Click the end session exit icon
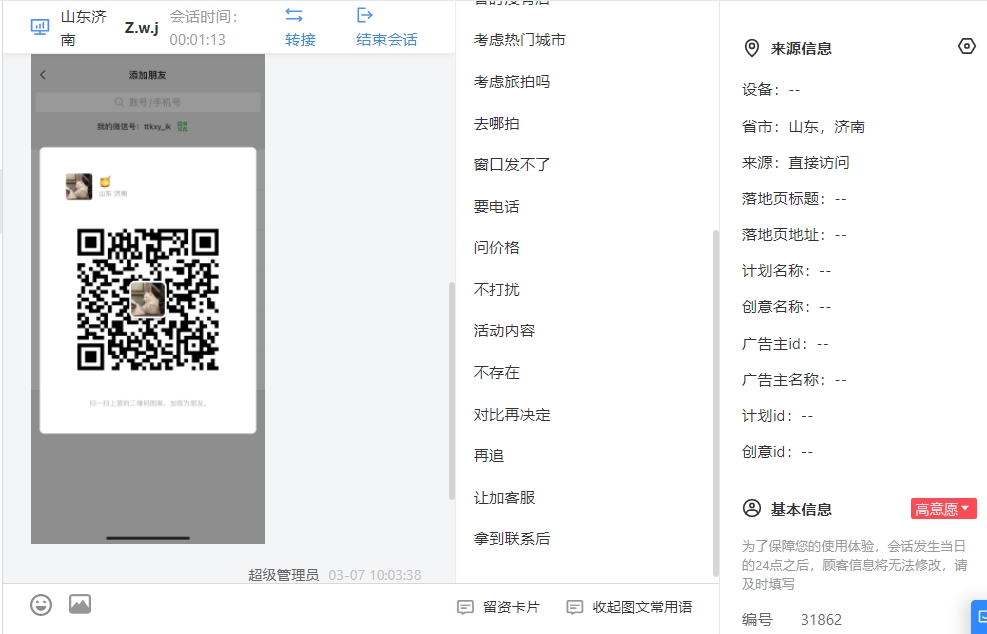This screenshot has width=987, height=634. [364, 15]
